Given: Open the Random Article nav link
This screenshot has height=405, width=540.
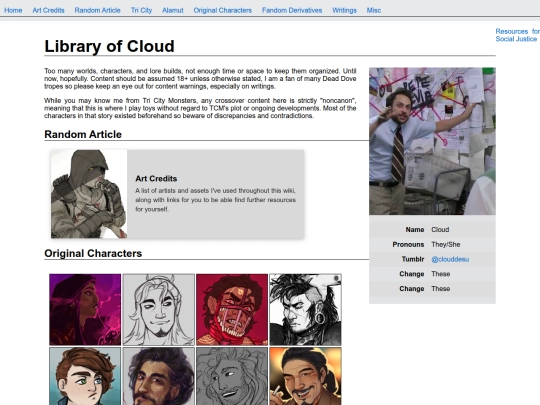Looking at the screenshot, I should pyautogui.click(x=97, y=10).
